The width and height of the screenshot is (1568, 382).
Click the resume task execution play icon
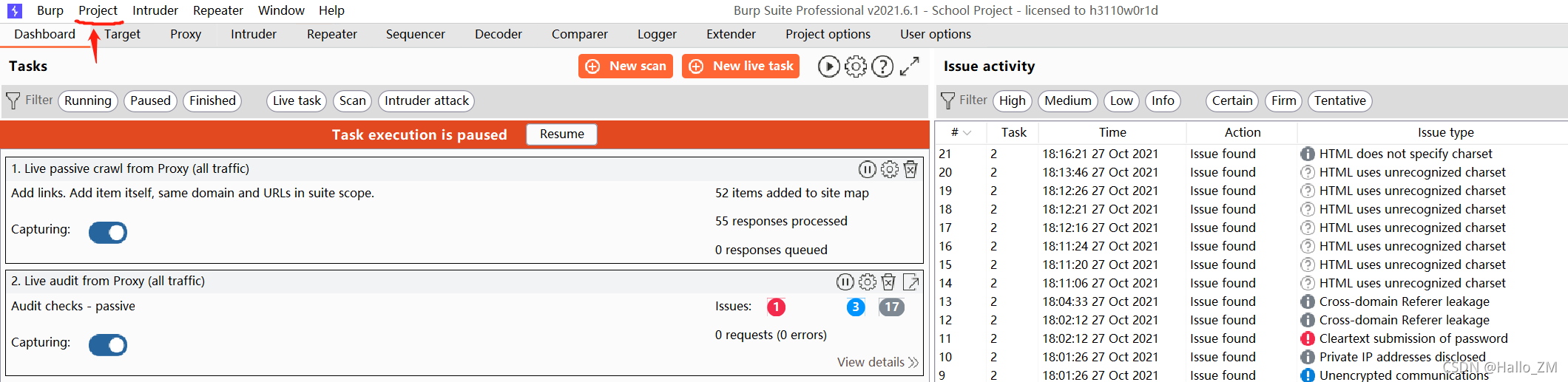pos(829,66)
